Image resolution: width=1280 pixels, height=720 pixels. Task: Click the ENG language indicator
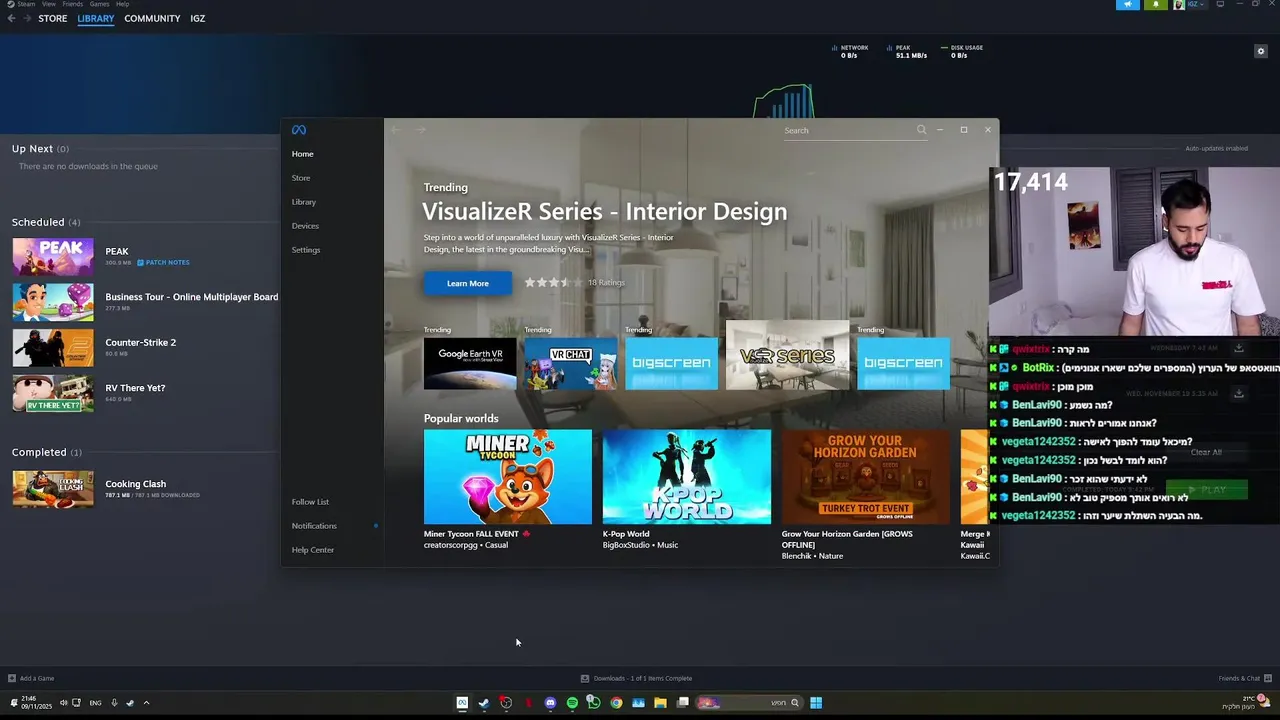pyautogui.click(x=95, y=703)
